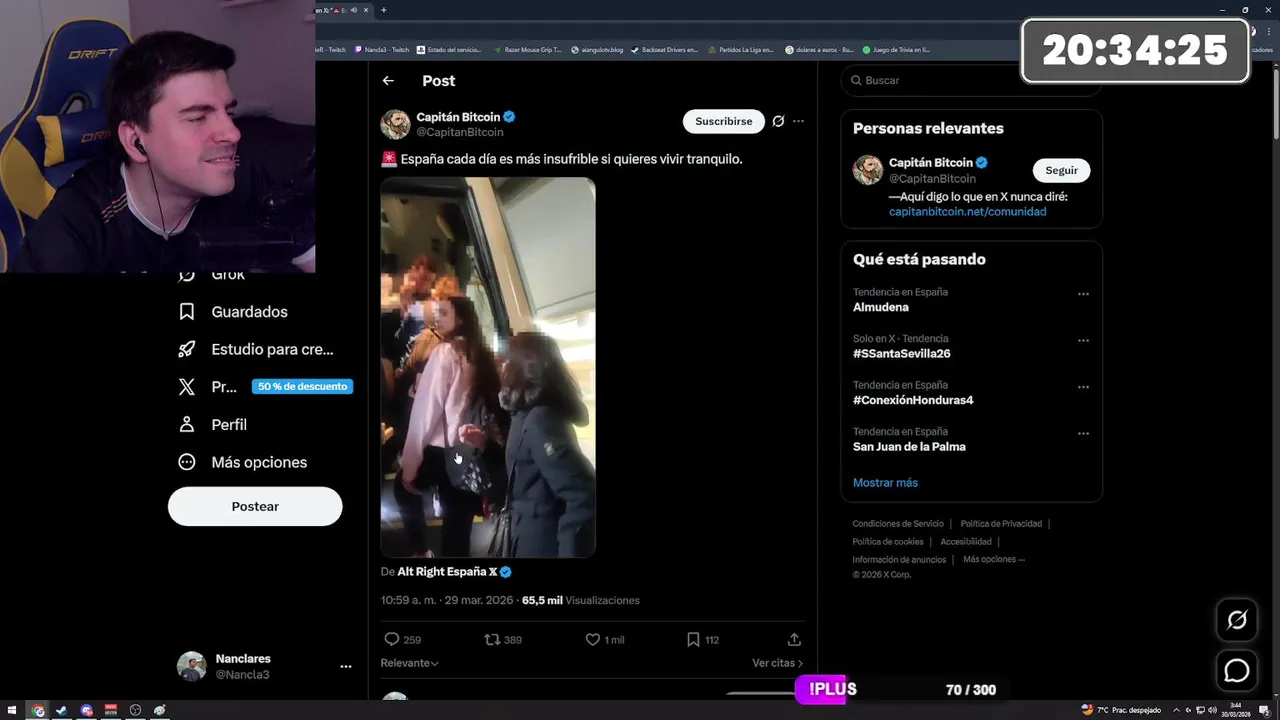Open capitanbitcoin.net/comunidad link
1280x720 pixels.
tap(968, 212)
